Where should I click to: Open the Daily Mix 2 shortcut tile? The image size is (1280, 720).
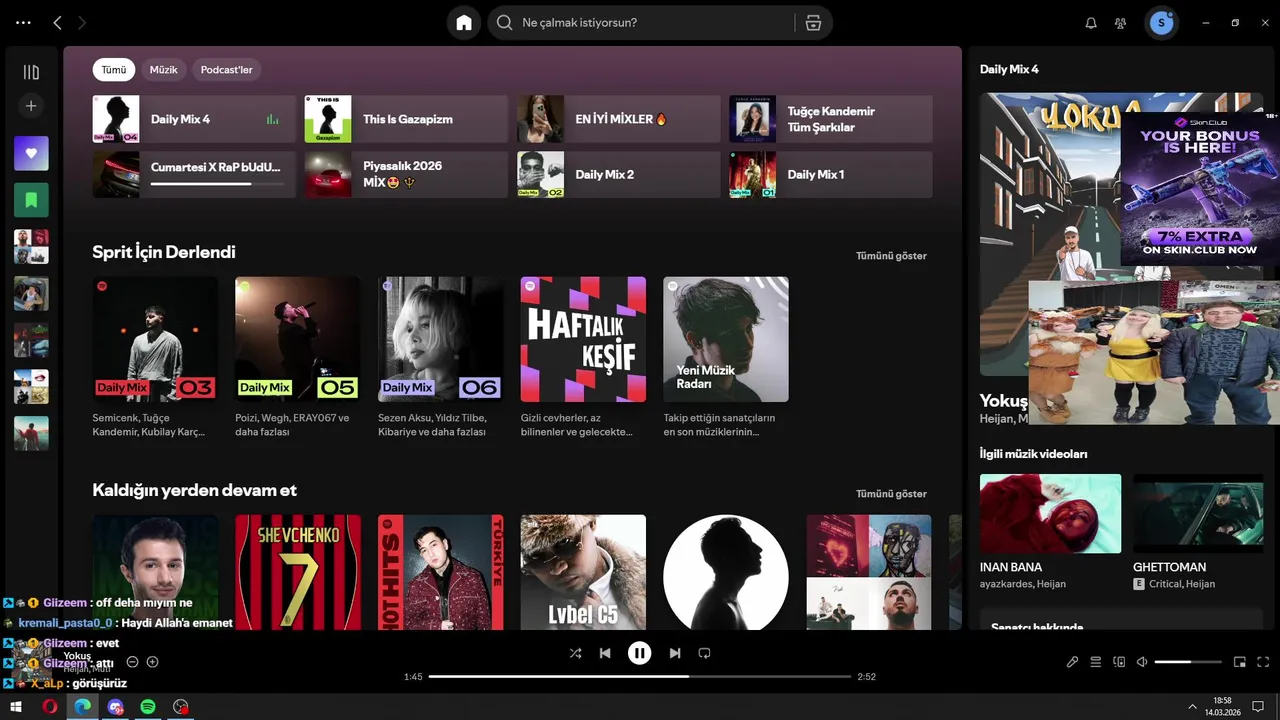[618, 174]
